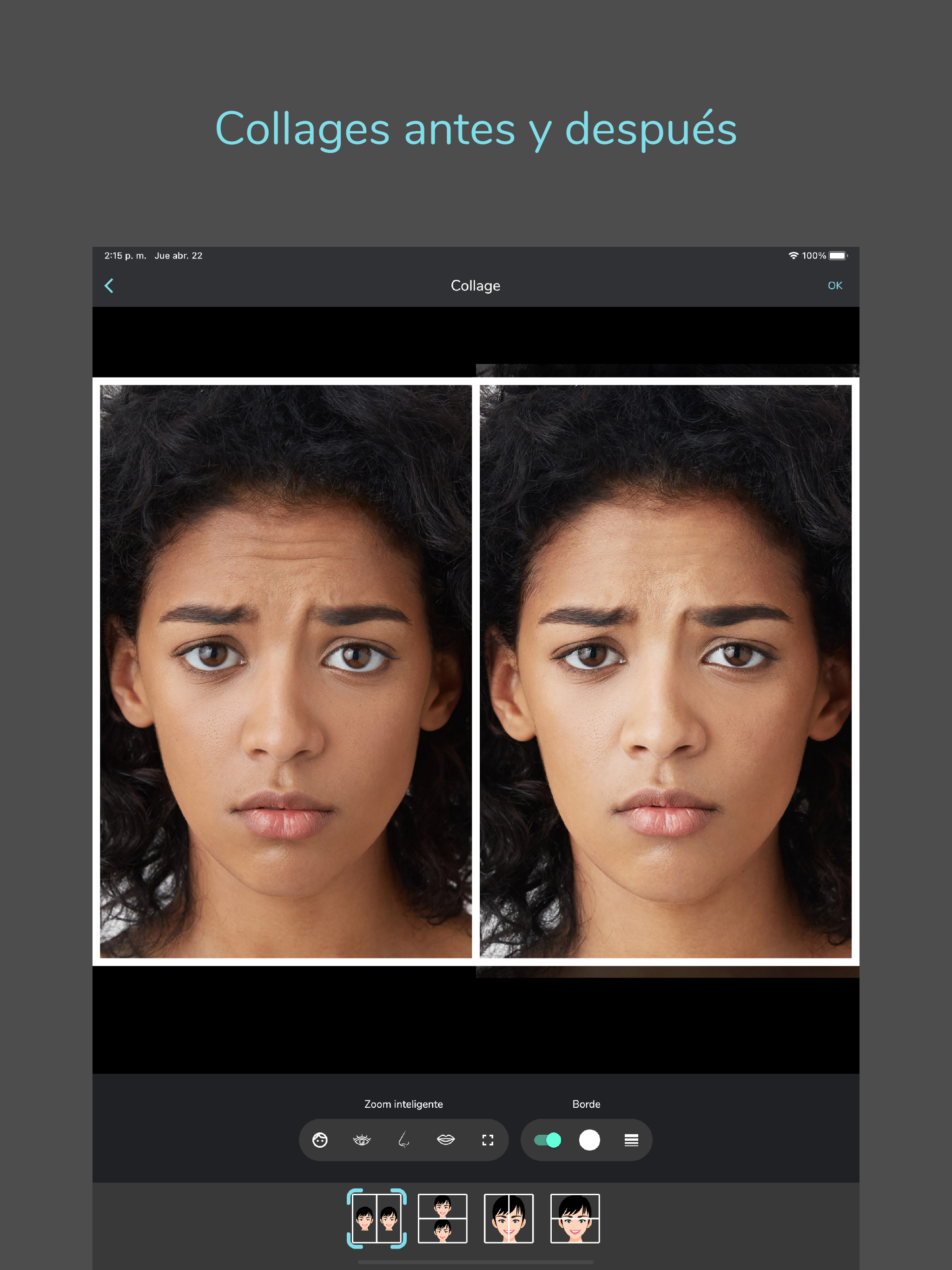Screen dimensions: 952x1270
Task: Tap the battery indicator icon
Action: click(x=837, y=256)
